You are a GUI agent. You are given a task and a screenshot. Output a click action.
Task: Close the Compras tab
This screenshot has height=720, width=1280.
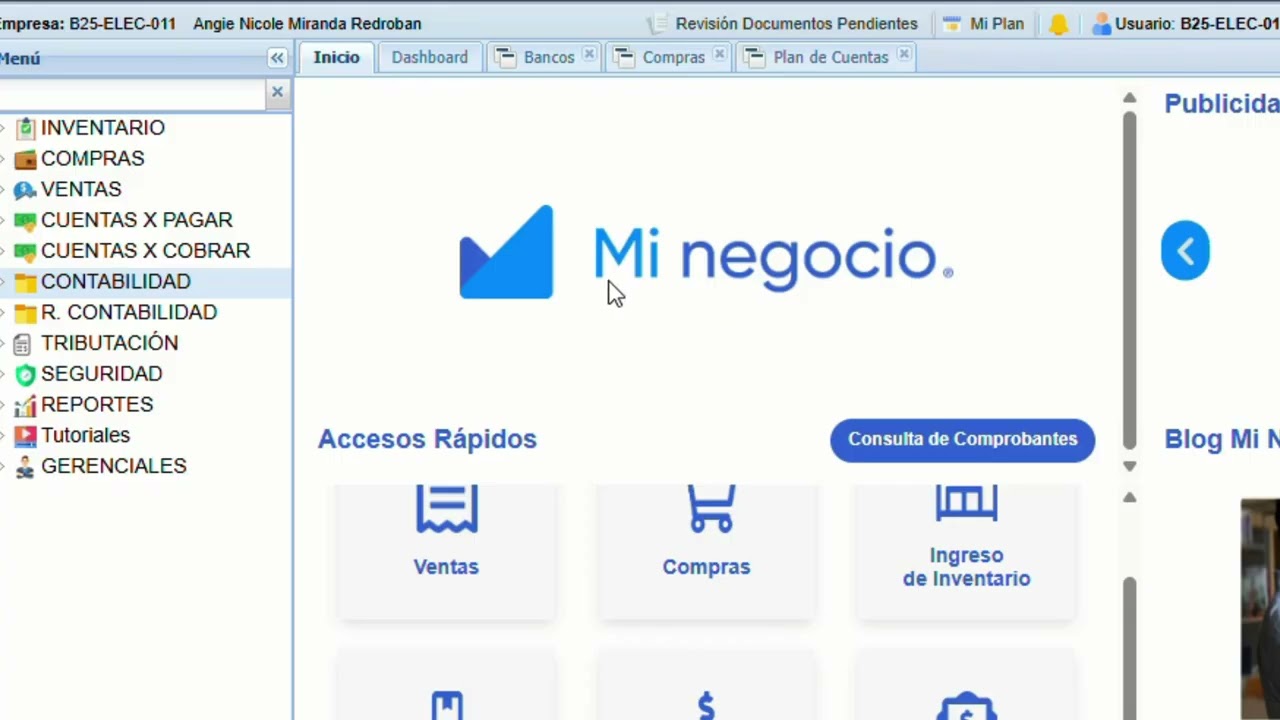(x=719, y=55)
